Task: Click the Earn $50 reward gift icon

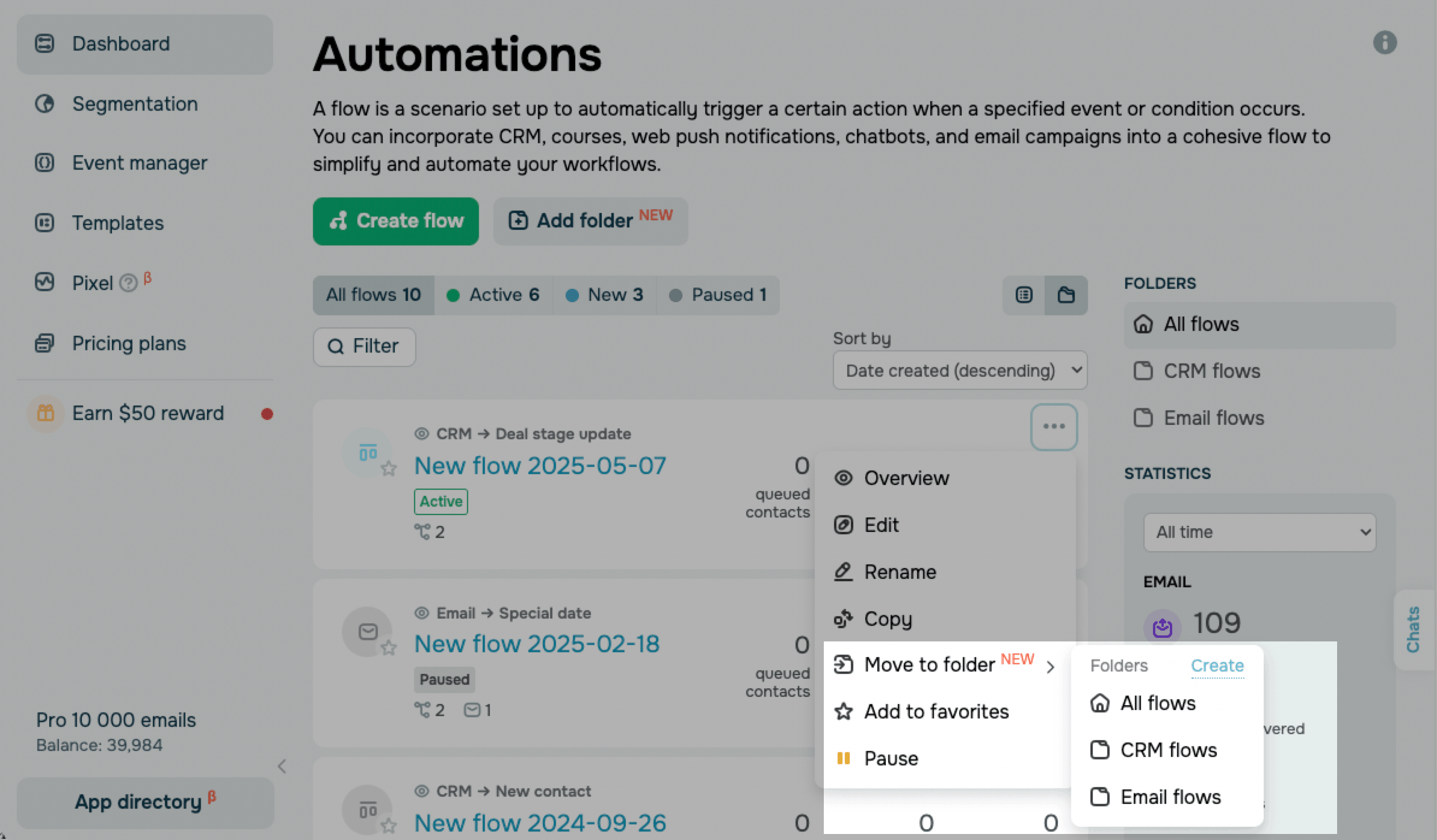Action: (46, 413)
